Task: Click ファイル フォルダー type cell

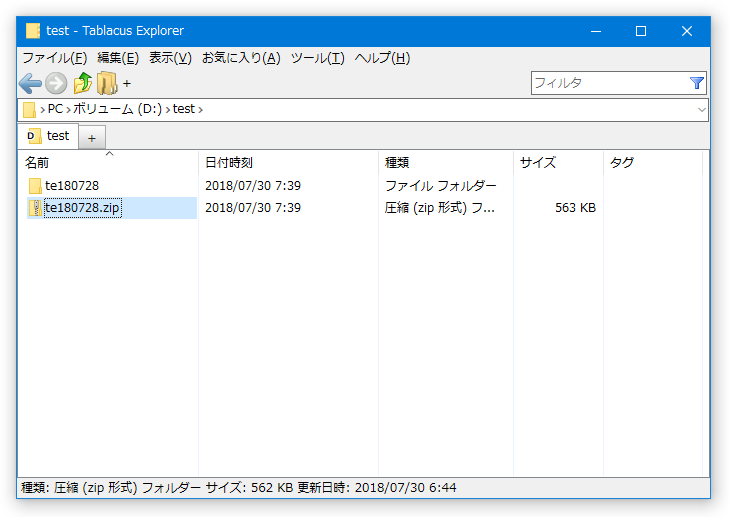Action: (x=441, y=186)
